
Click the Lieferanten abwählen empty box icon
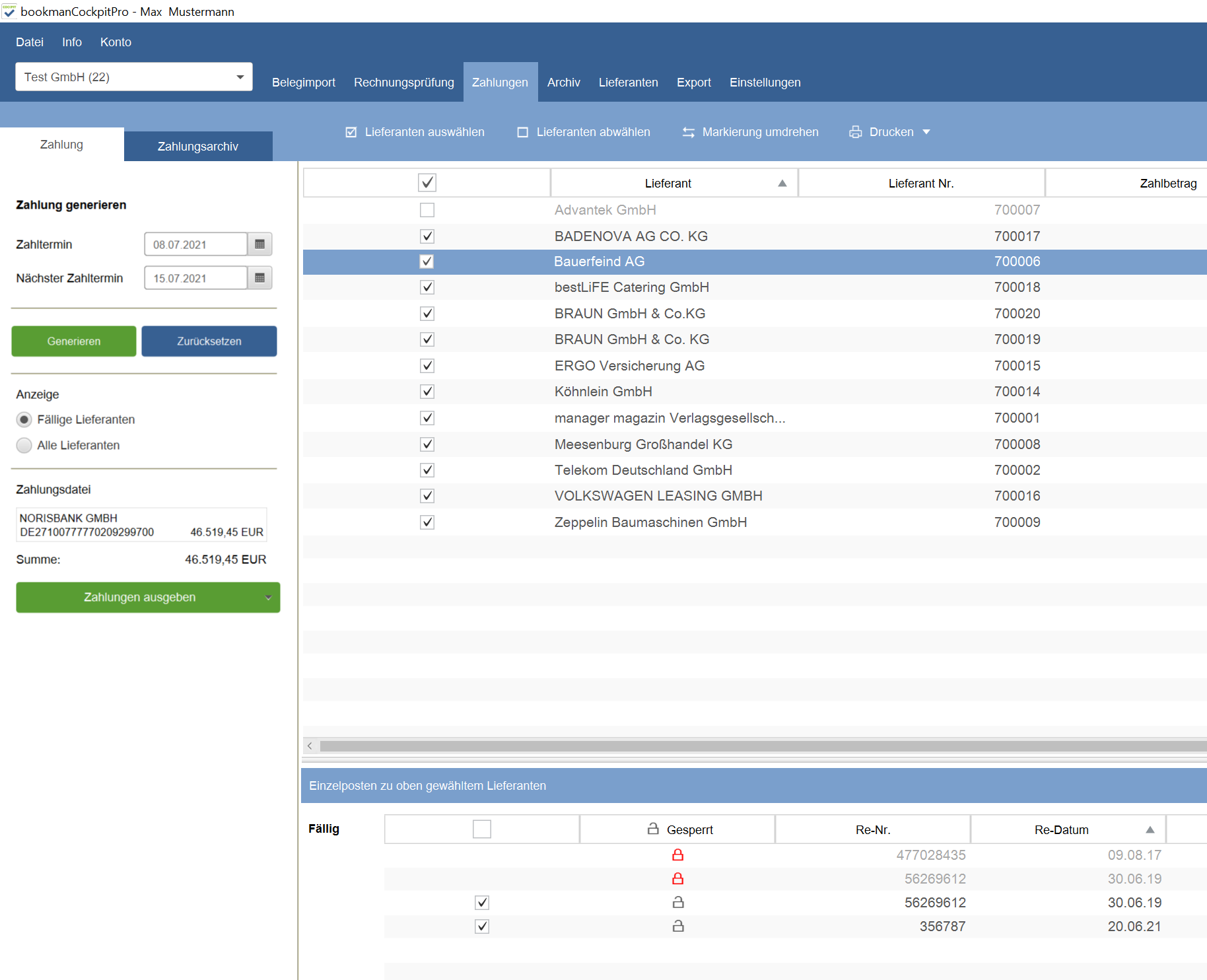pyautogui.click(x=523, y=132)
